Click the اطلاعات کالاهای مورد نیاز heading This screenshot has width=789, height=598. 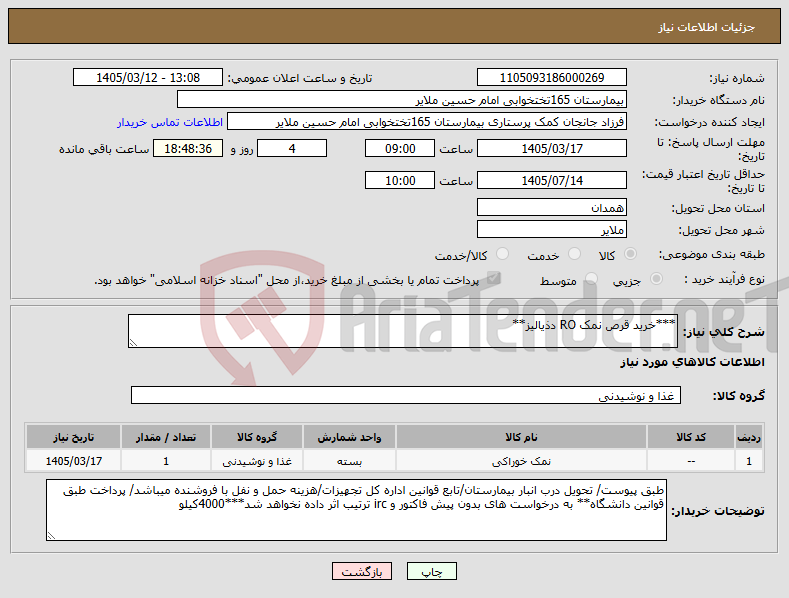[x=692, y=362]
